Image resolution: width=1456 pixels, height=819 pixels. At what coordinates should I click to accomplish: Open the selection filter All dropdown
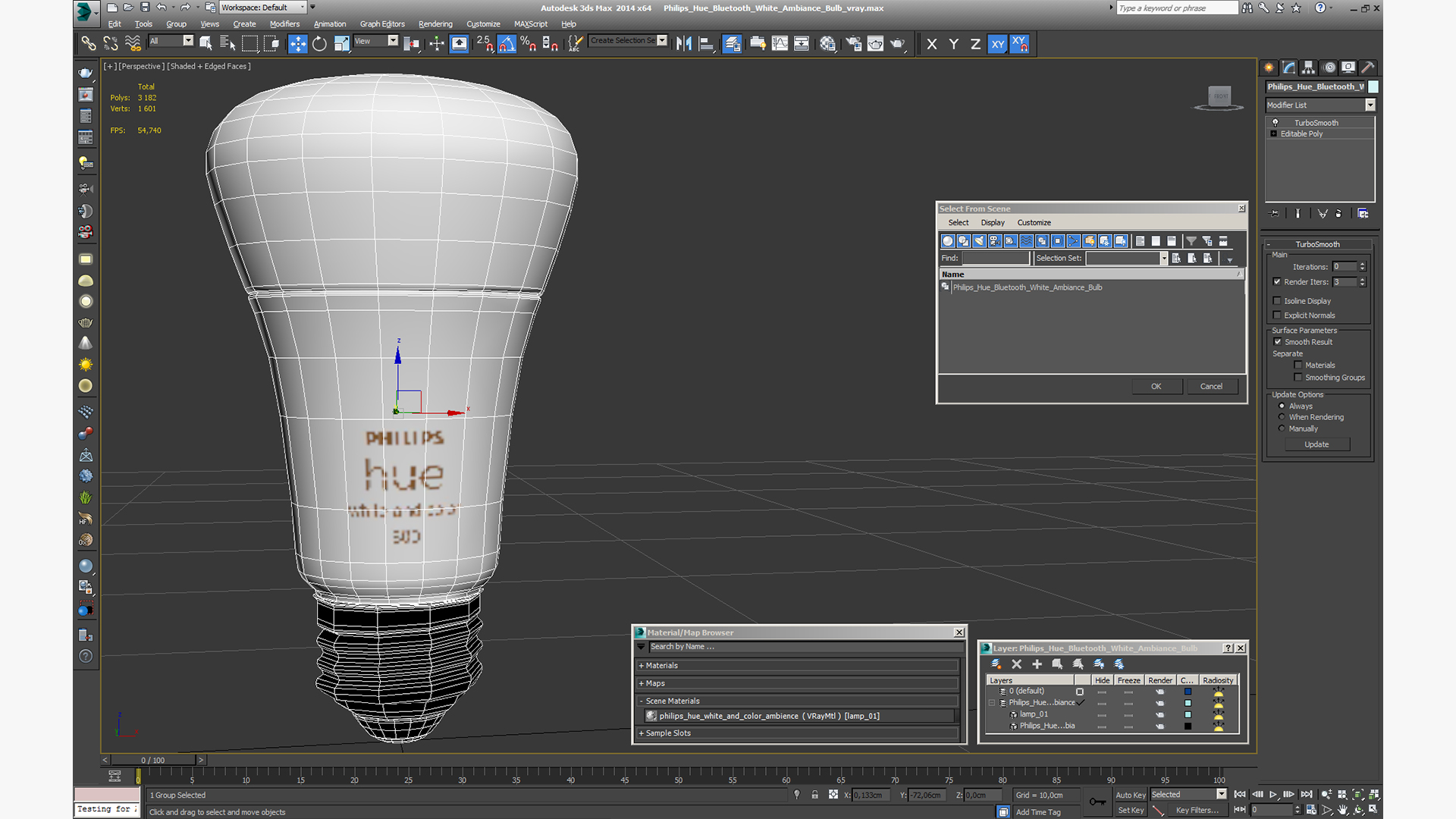click(x=188, y=41)
